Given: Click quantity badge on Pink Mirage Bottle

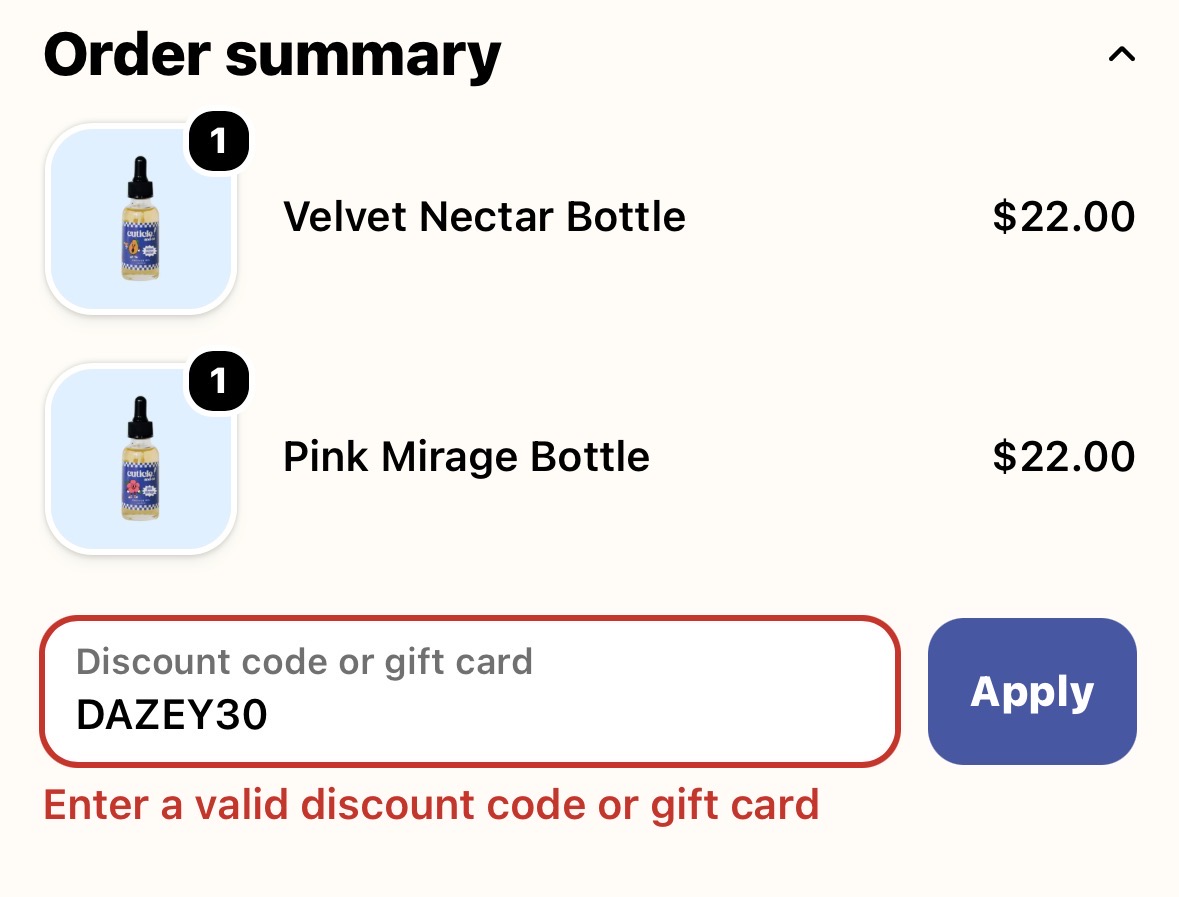Looking at the screenshot, I should pyautogui.click(x=219, y=380).
